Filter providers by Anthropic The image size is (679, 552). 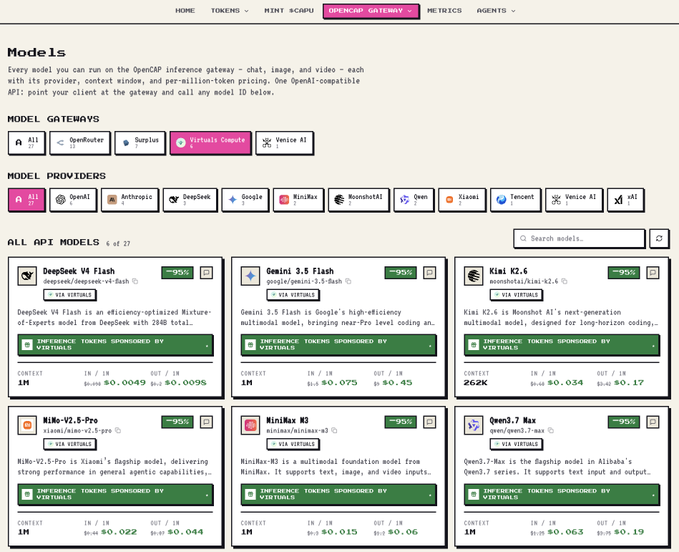130,200
